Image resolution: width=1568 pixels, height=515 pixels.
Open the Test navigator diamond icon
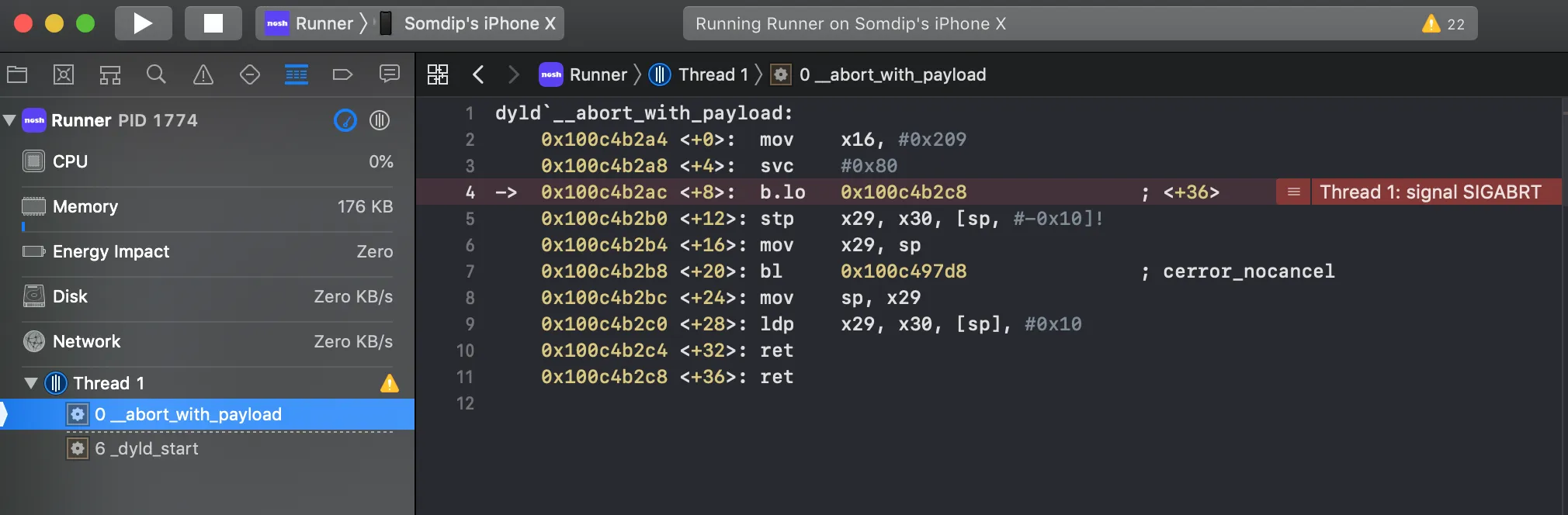tap(250, 74)
